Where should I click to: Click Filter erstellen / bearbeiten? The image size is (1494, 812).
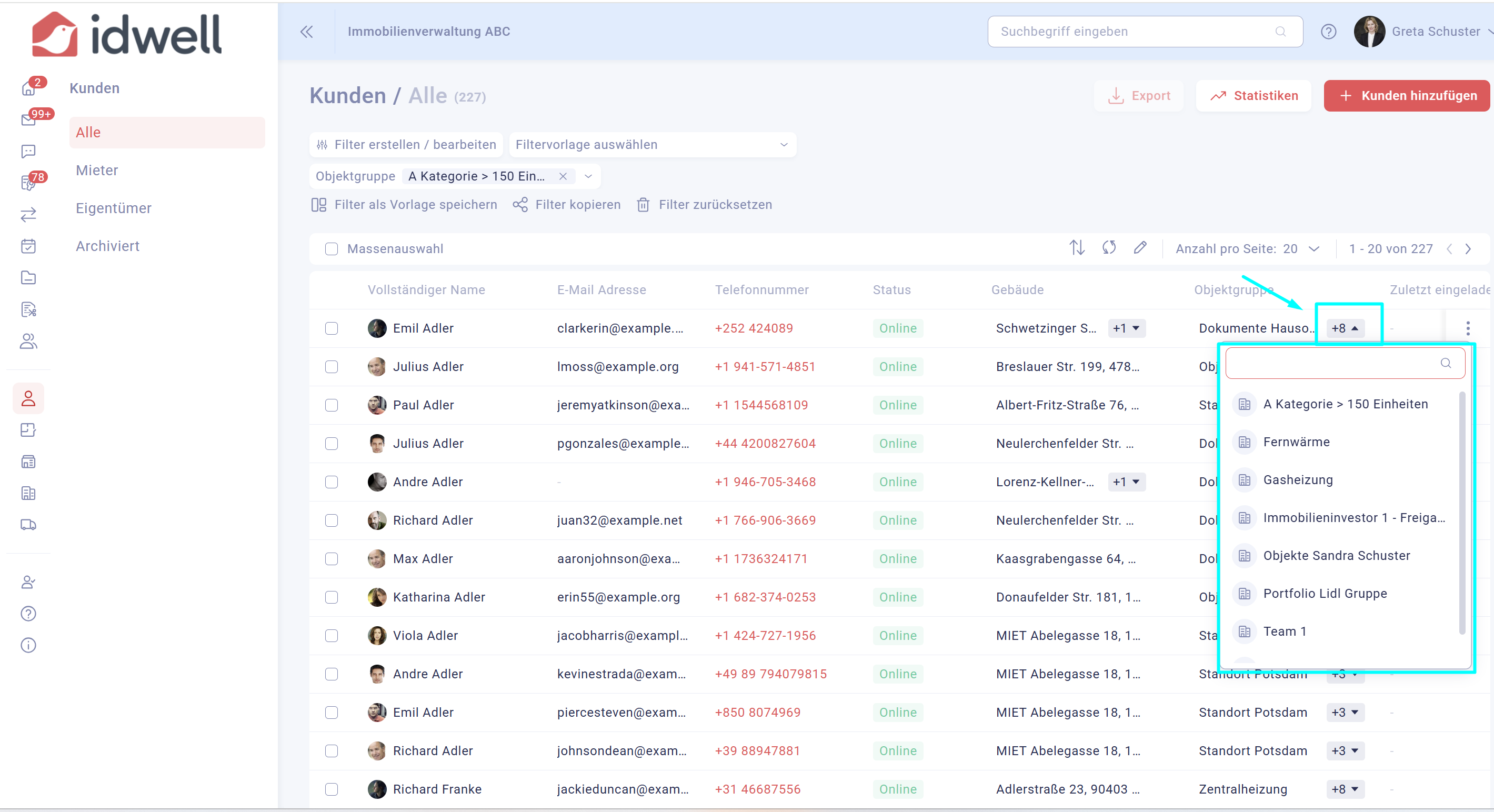click(406, 144)
